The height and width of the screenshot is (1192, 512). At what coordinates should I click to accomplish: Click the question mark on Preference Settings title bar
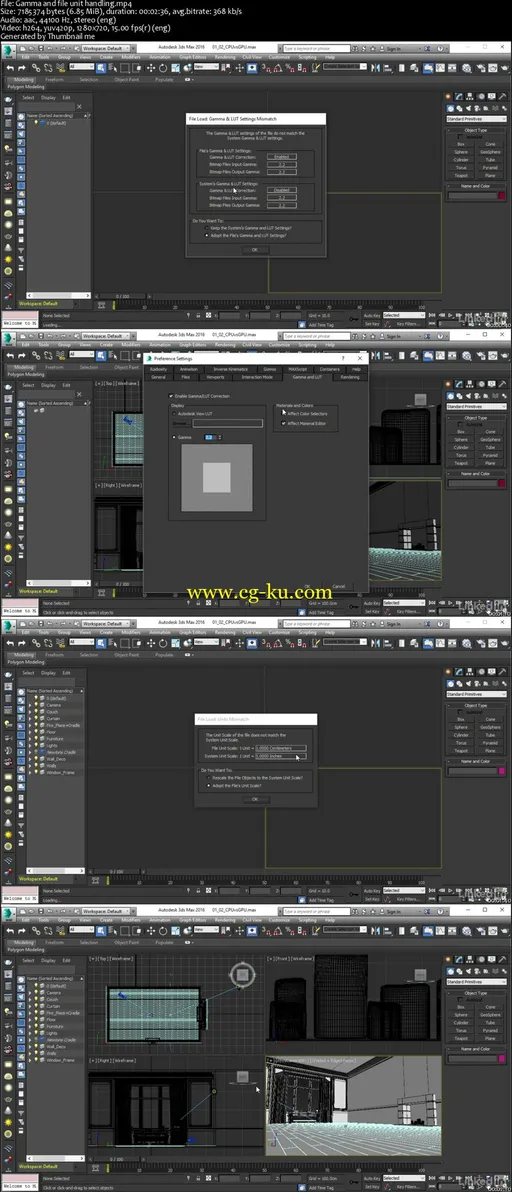(343, 358)
